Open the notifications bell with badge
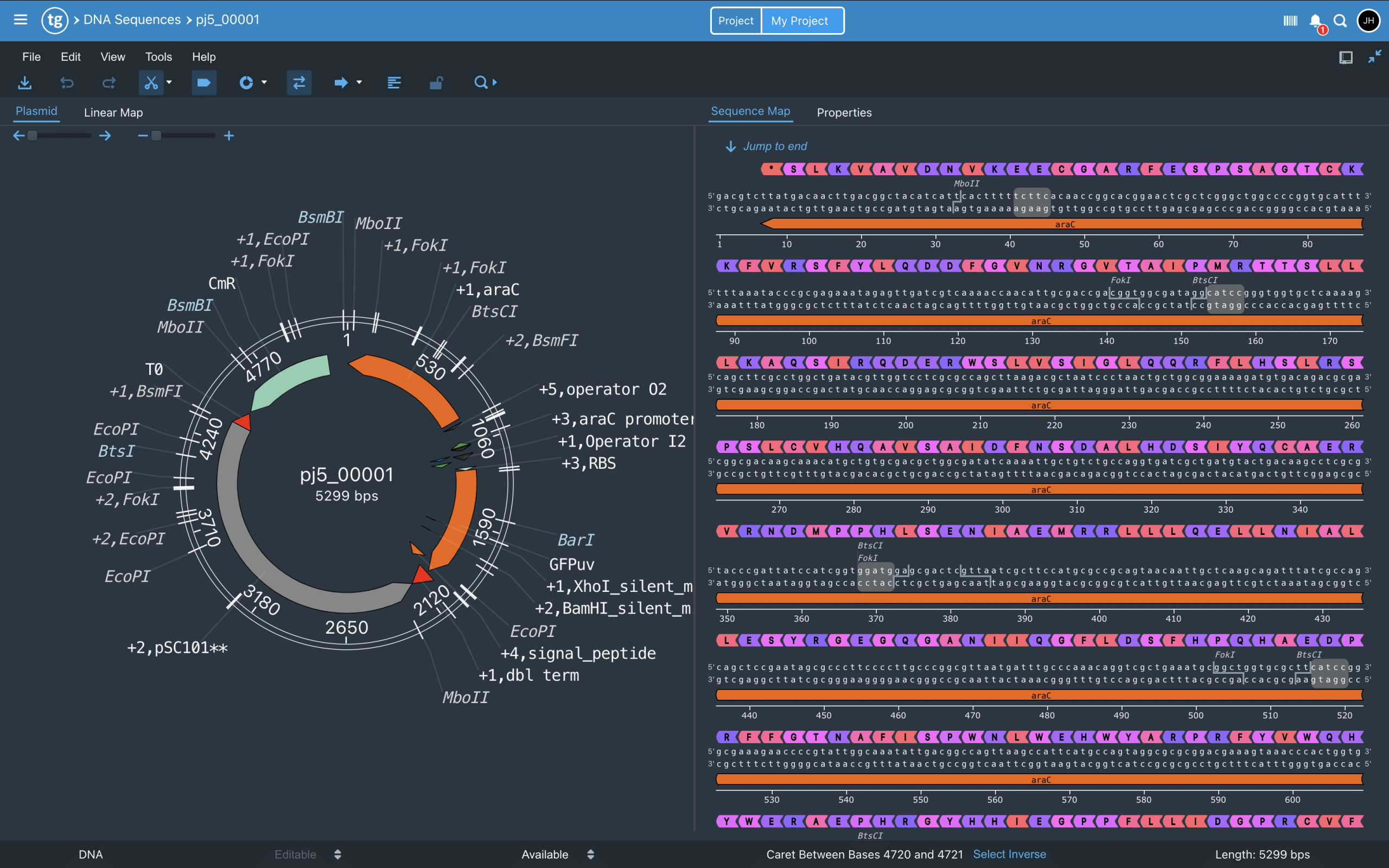This screenshot has width=1389, height=868. (x=1315, y=21)
